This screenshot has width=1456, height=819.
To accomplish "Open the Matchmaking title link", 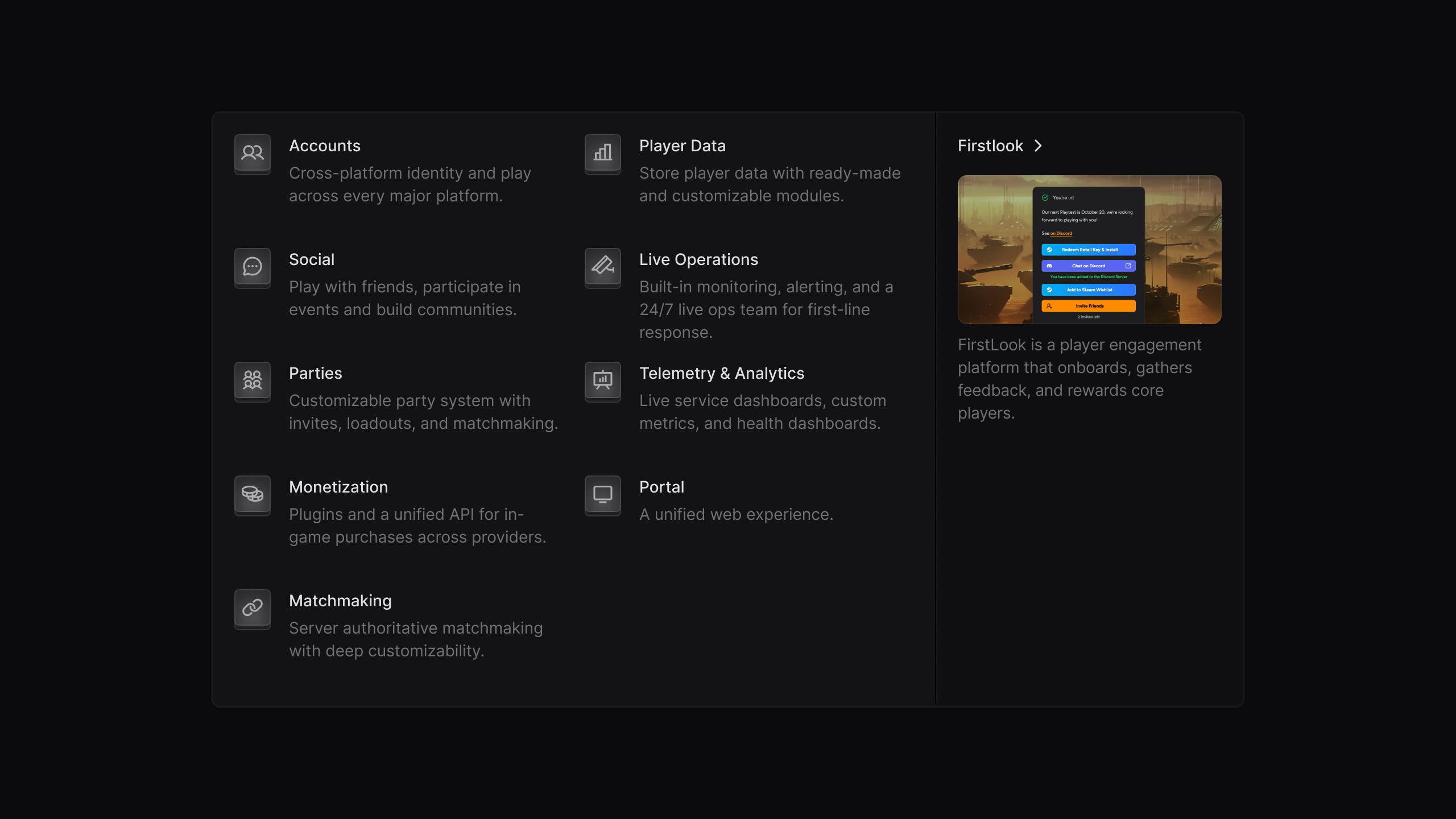I will 340,601.
